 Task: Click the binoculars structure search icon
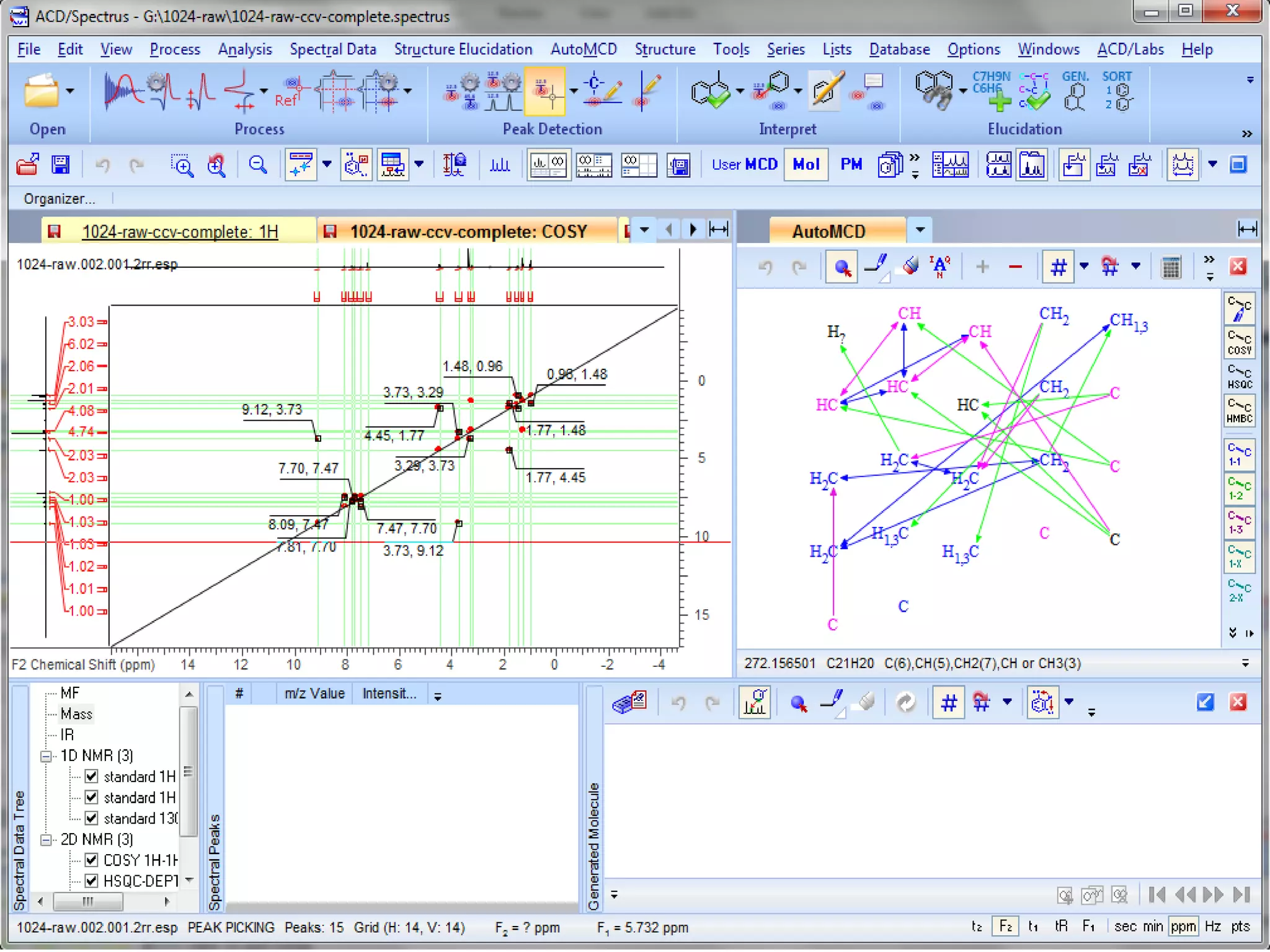[x=935, y=90]
